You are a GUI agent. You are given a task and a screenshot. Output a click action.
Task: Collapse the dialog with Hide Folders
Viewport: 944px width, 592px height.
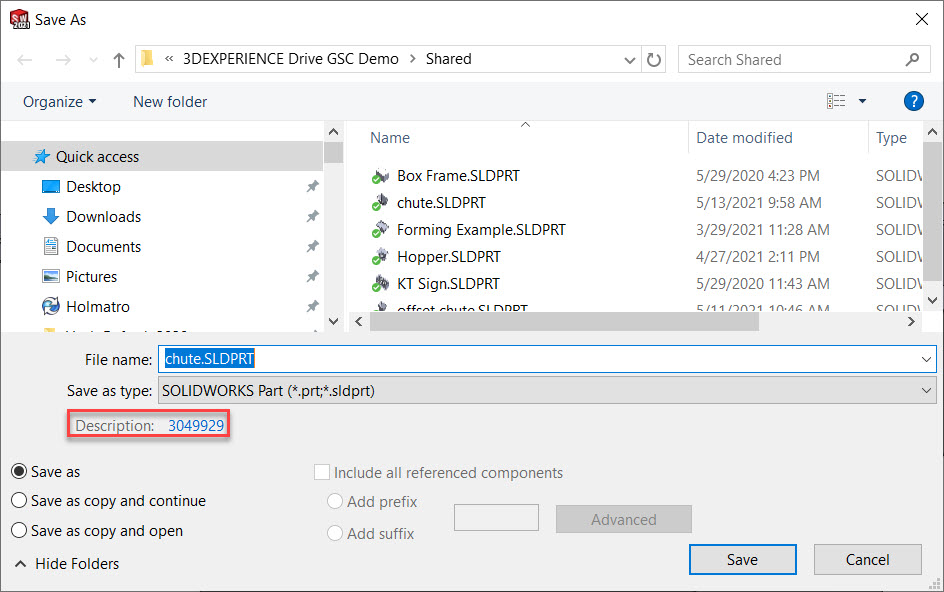66,564
